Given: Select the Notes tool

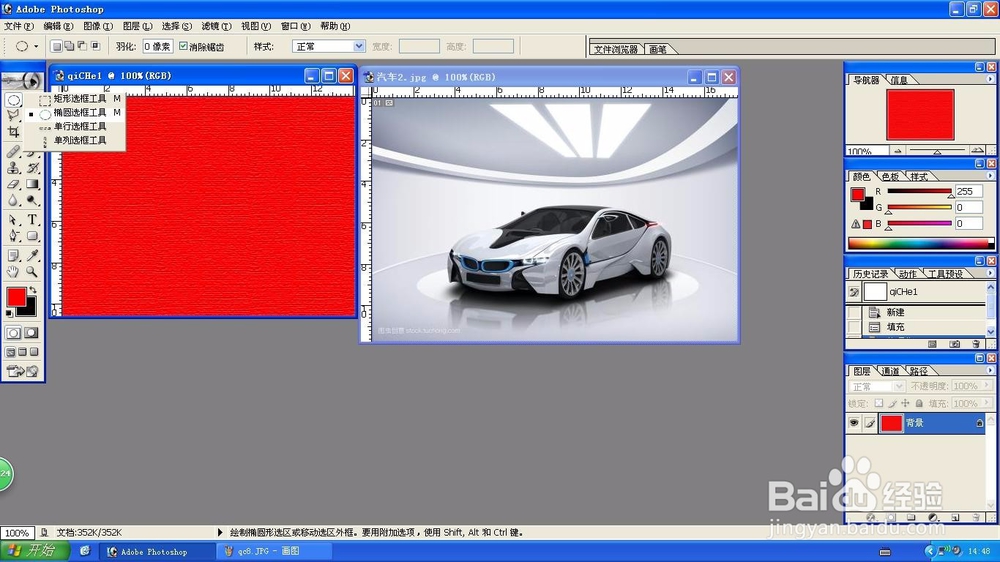Looking at the screenshot, I should [x=13, y=256].
